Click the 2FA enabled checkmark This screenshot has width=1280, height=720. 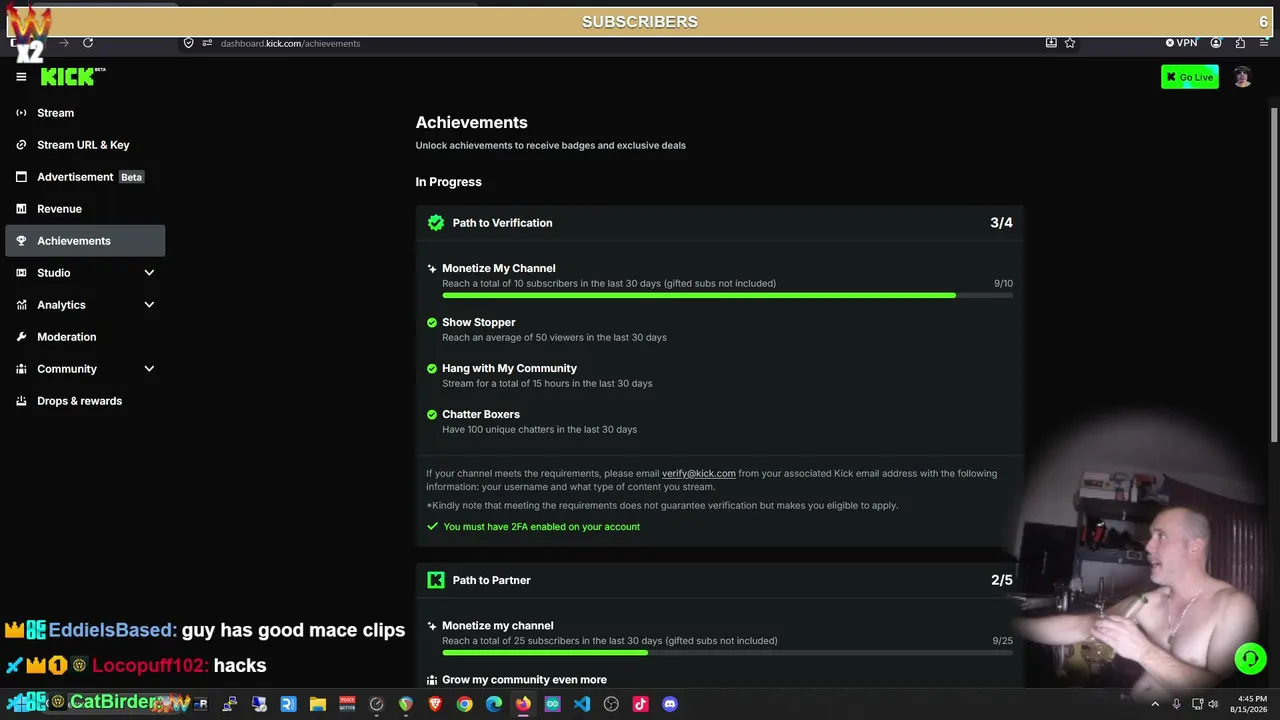pos(432,526)
